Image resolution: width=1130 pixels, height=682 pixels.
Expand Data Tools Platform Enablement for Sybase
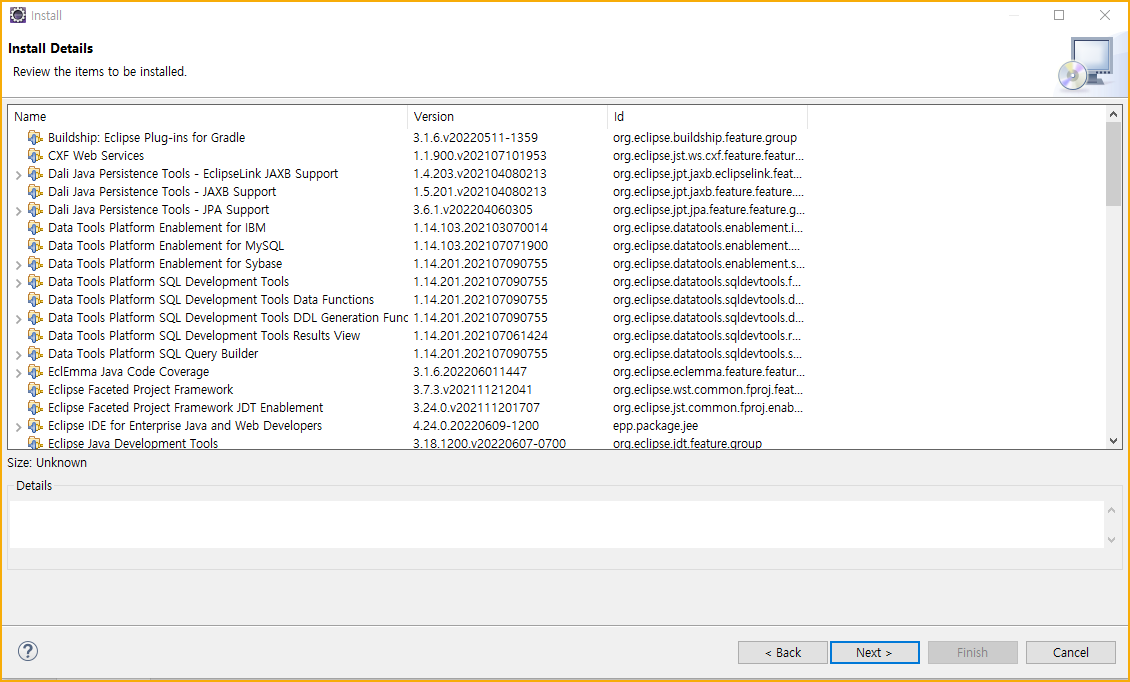(x=19, y=265)
